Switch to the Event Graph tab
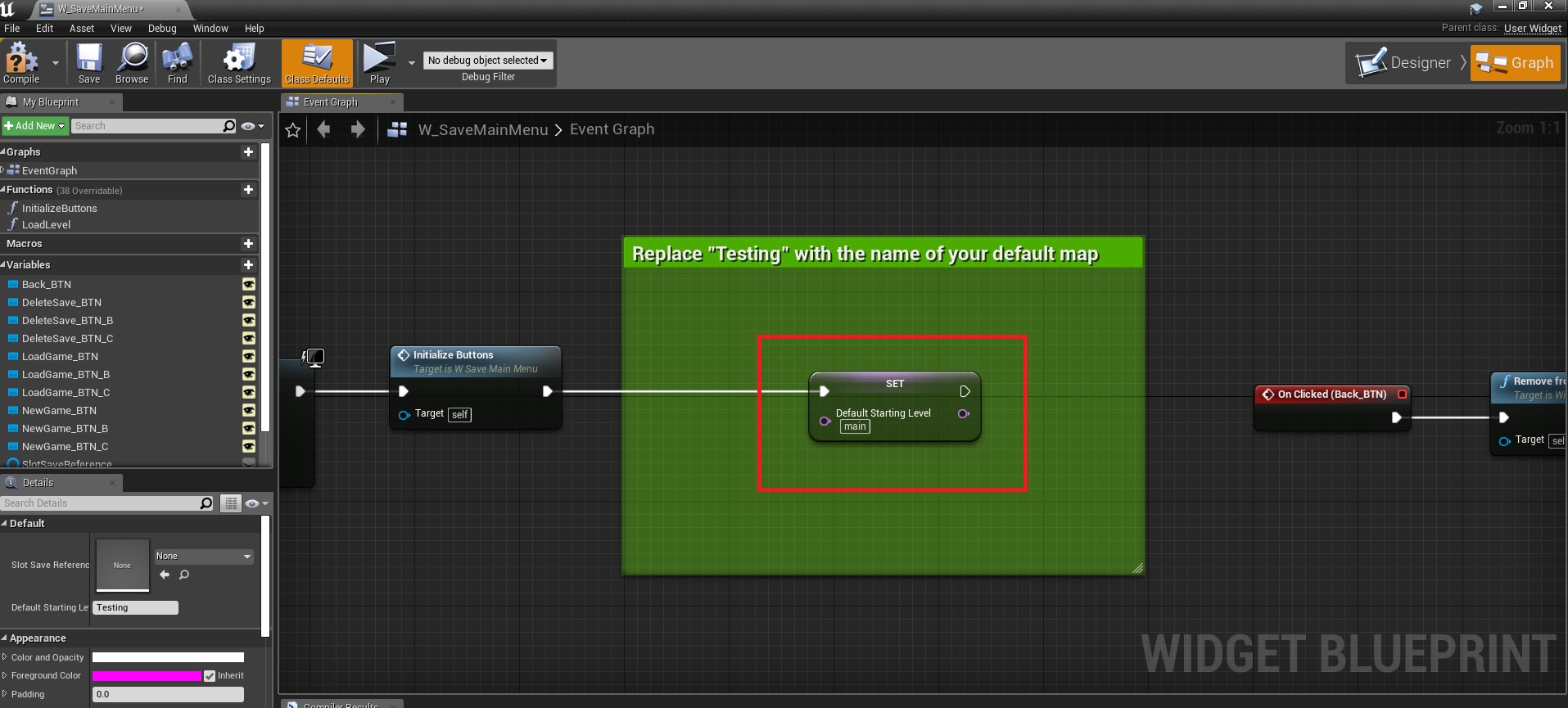Viewport: 1568px width, 708px height. [330, 102]
